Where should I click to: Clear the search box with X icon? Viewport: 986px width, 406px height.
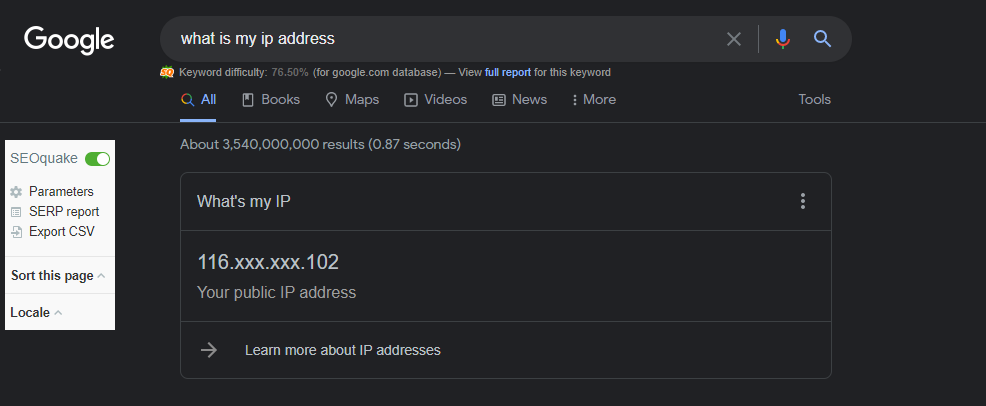tap(734, 39)
